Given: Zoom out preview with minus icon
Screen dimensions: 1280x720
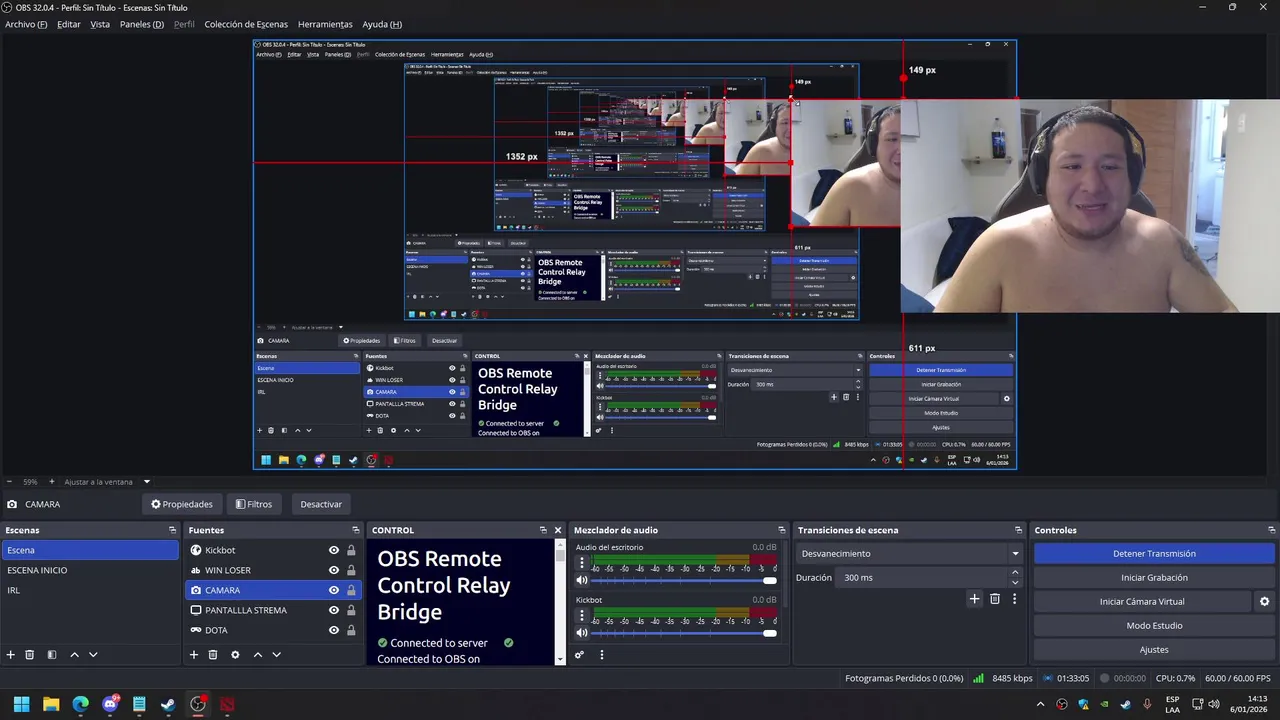Looking at the screenshot, I should click(9, 482).
